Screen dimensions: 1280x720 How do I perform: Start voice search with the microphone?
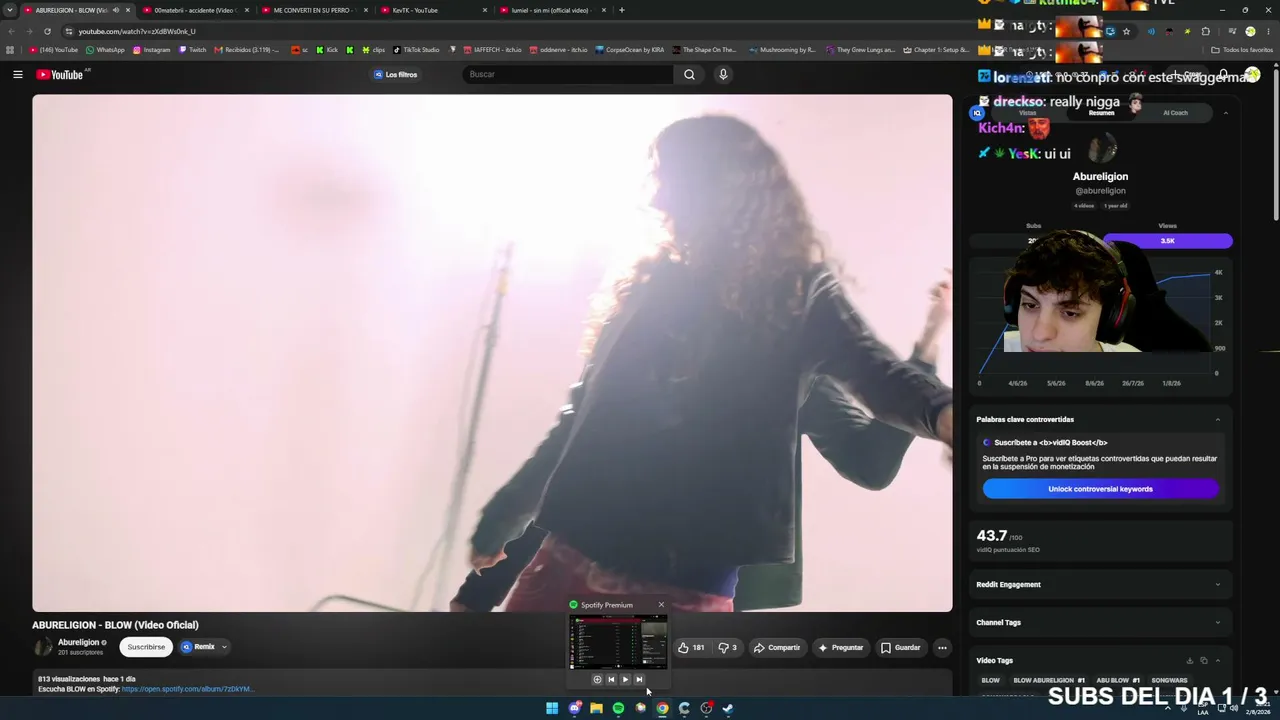click(x=723, y=74)
